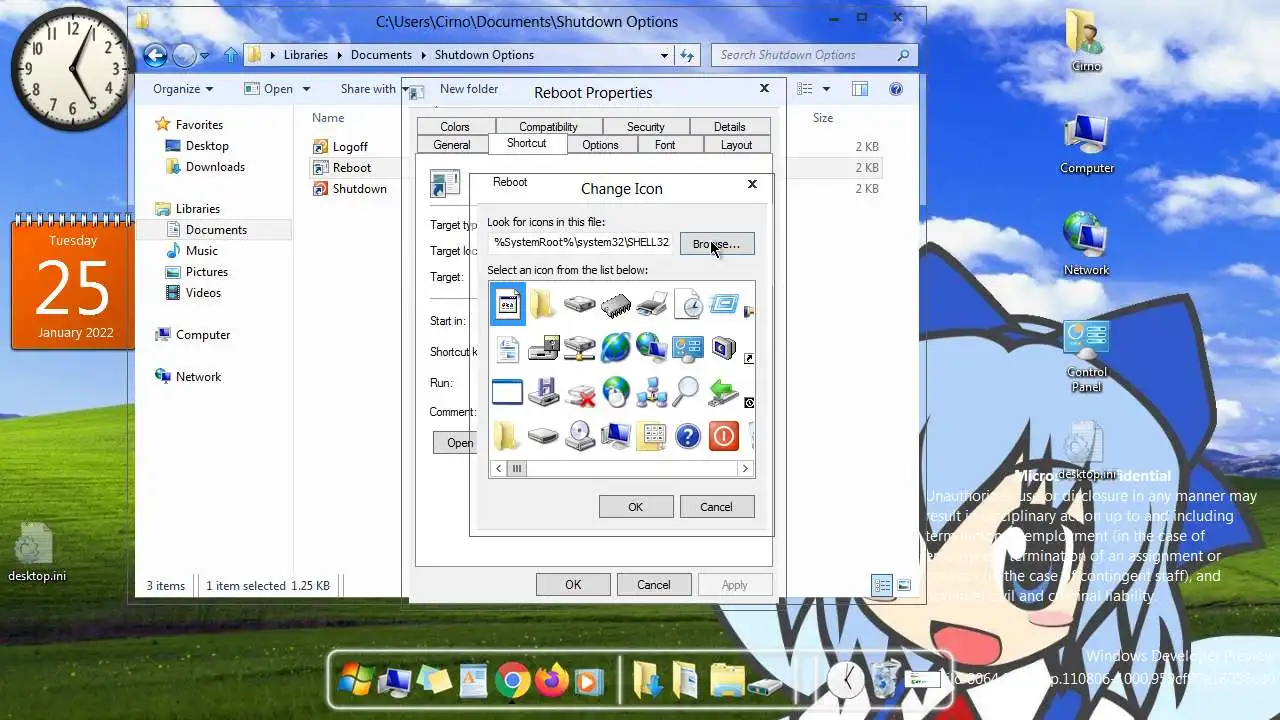This screenshot has height=720, width=1280.
Task: Go back with Explorer back arrow
Action: point(155,55)
